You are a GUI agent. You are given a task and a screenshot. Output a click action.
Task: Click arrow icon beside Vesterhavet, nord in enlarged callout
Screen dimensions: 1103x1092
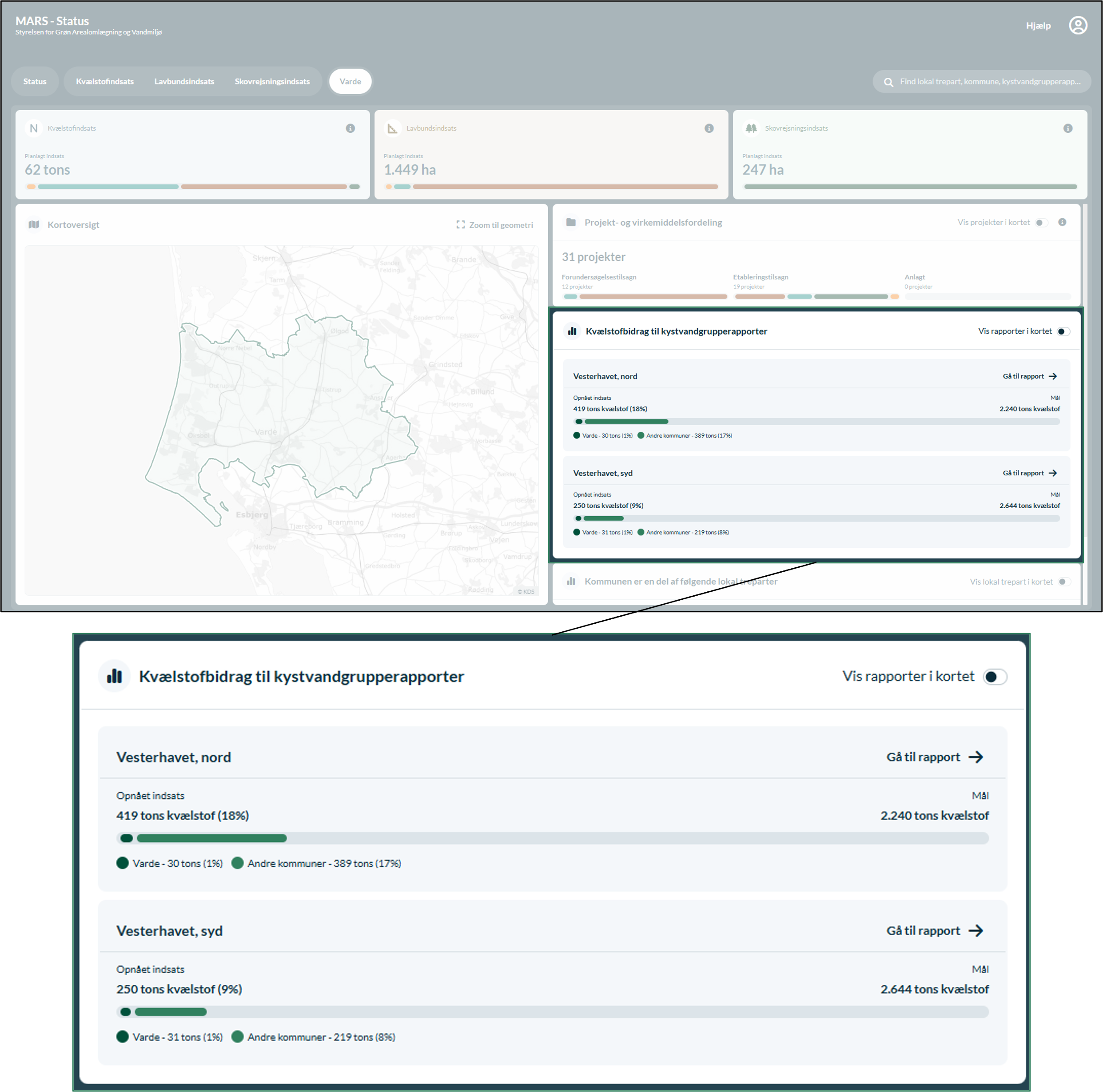click(x=976, y=757)
